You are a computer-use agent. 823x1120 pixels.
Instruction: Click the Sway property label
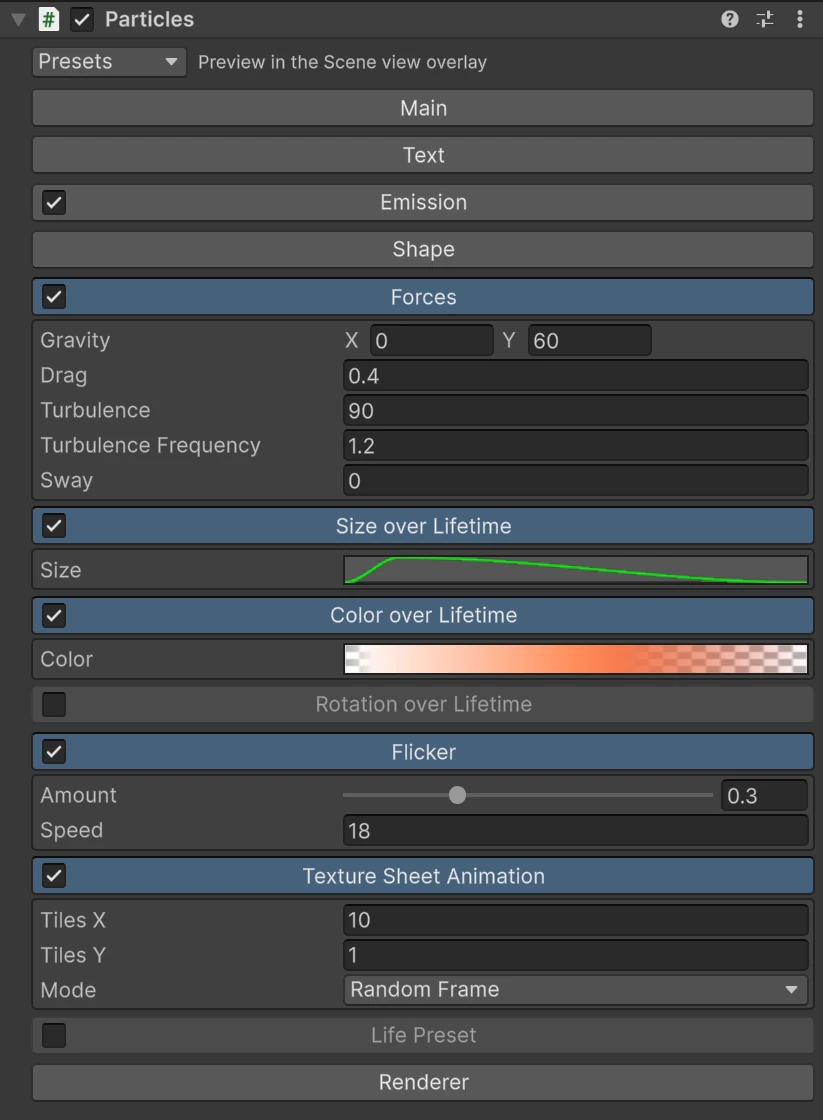tap(66, 481)
